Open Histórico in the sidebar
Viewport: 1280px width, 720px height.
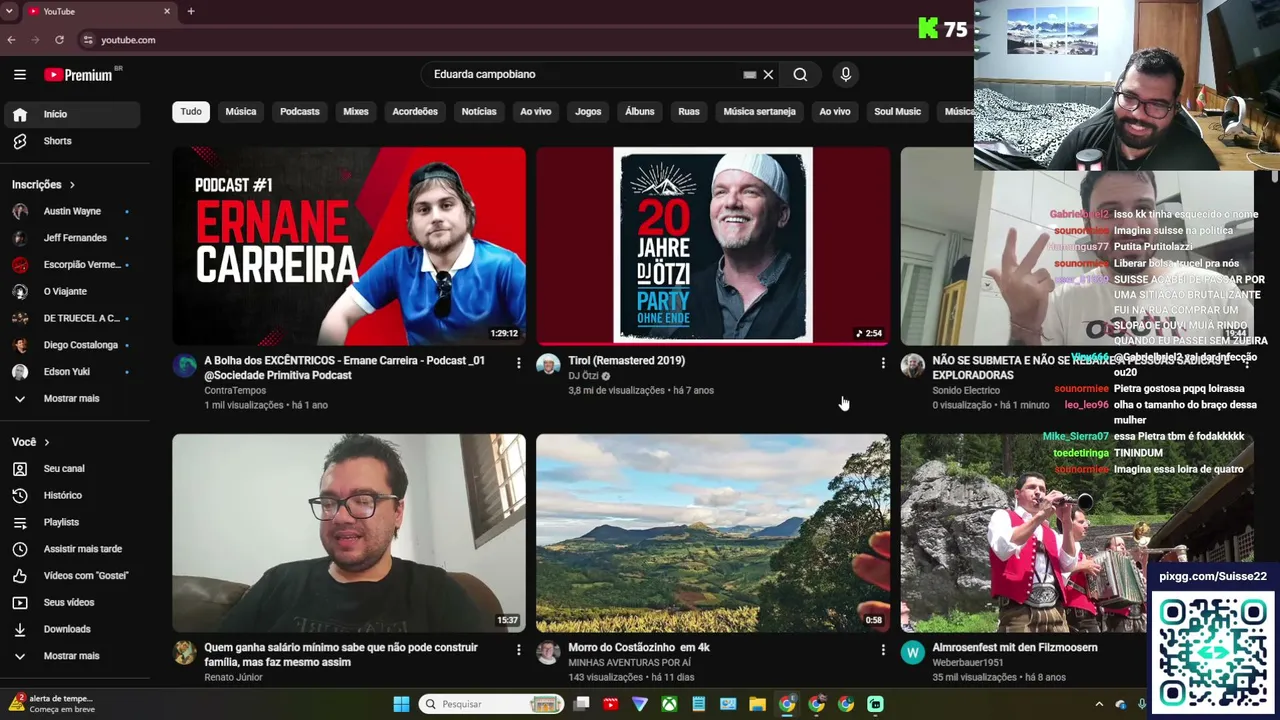[x=72, y=496]
